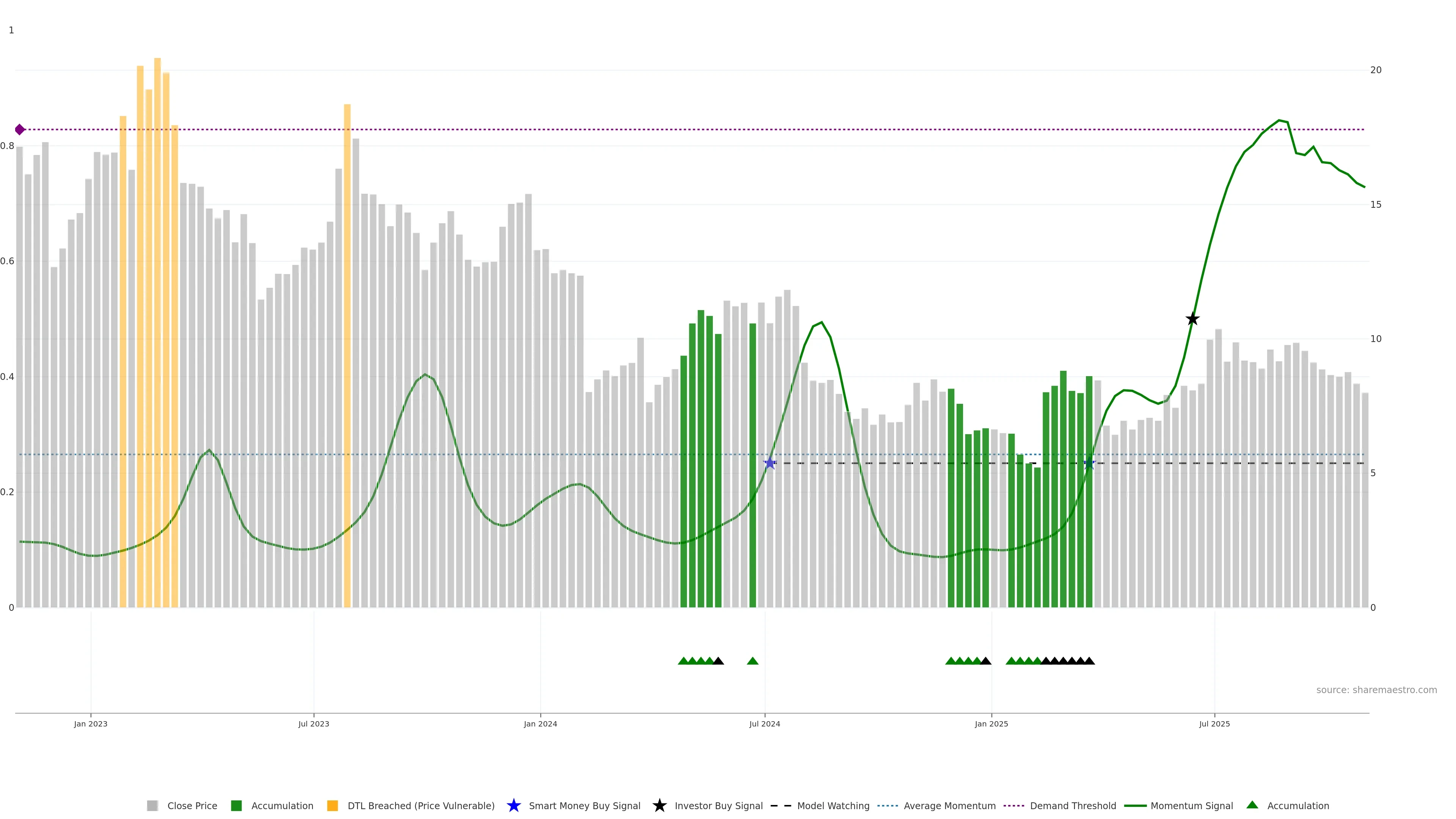Image resolution: width=1456 pixels, height=819 pixels.
Task: Click the momentum line peak near the Demand Threshold
Action: click(x=1279, y=121)
